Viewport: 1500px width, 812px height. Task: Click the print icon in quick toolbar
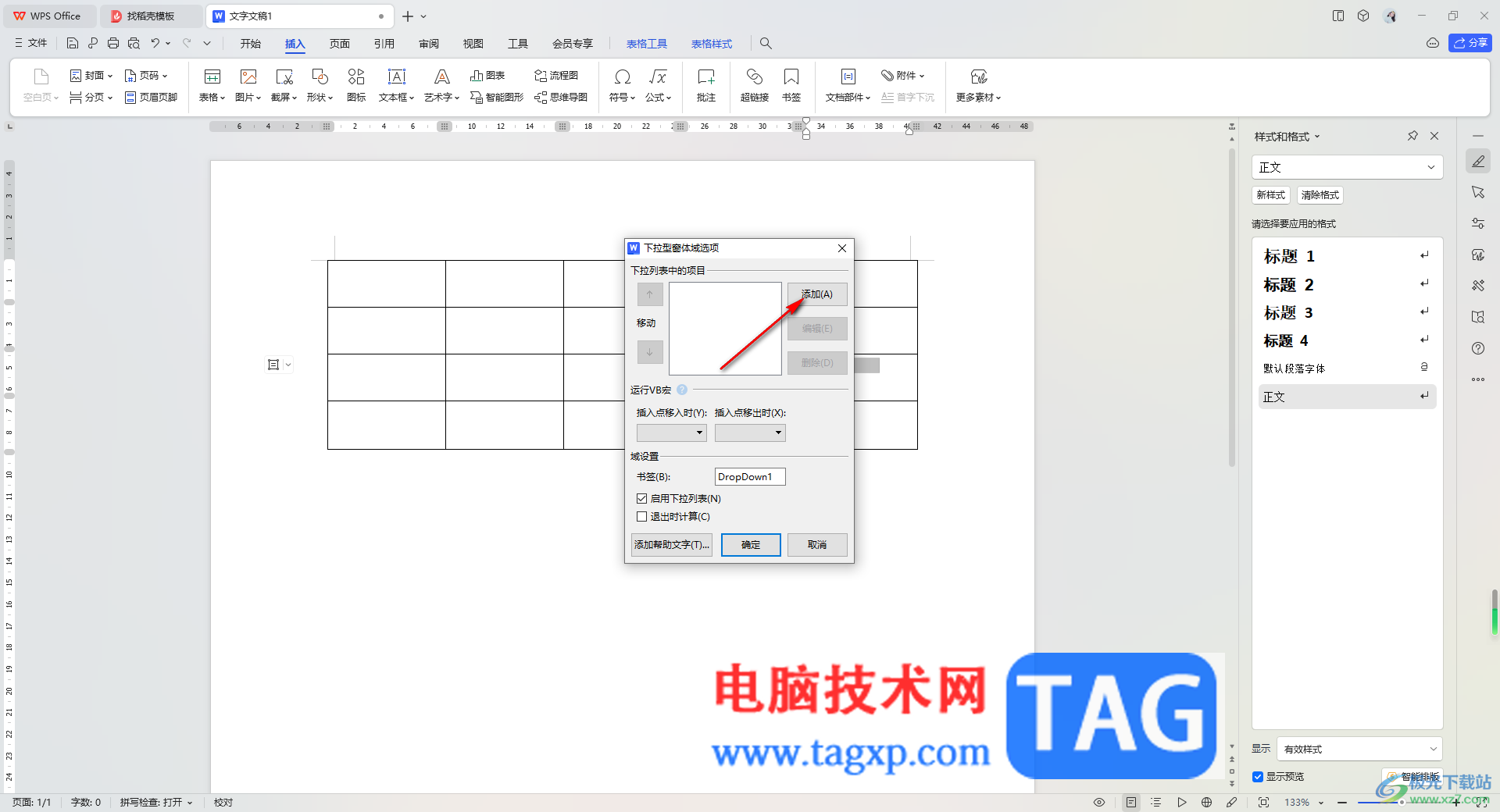pyautogui.click(x=113, y=43)
